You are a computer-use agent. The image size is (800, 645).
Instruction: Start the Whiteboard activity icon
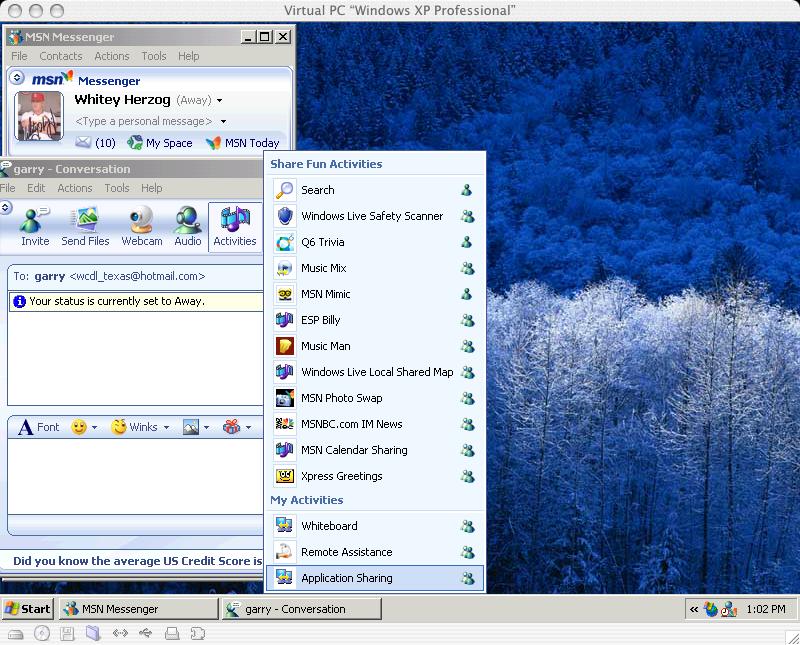point(284,526)
